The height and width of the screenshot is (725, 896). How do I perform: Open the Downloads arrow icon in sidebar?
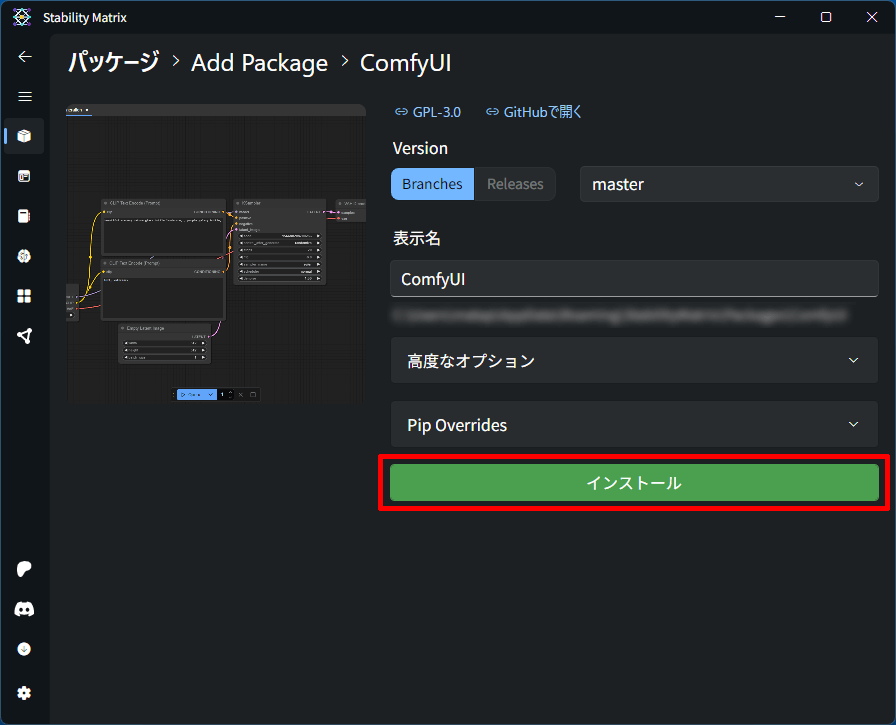point(24,649)
